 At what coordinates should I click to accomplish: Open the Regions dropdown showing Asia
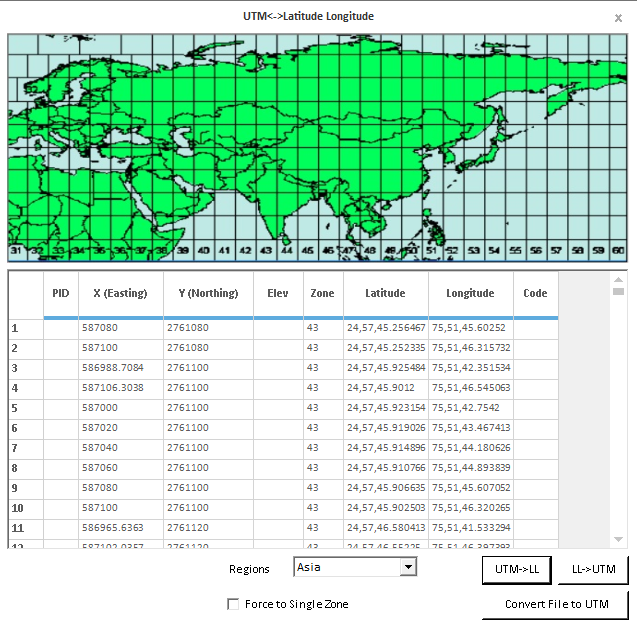(355, 567)
